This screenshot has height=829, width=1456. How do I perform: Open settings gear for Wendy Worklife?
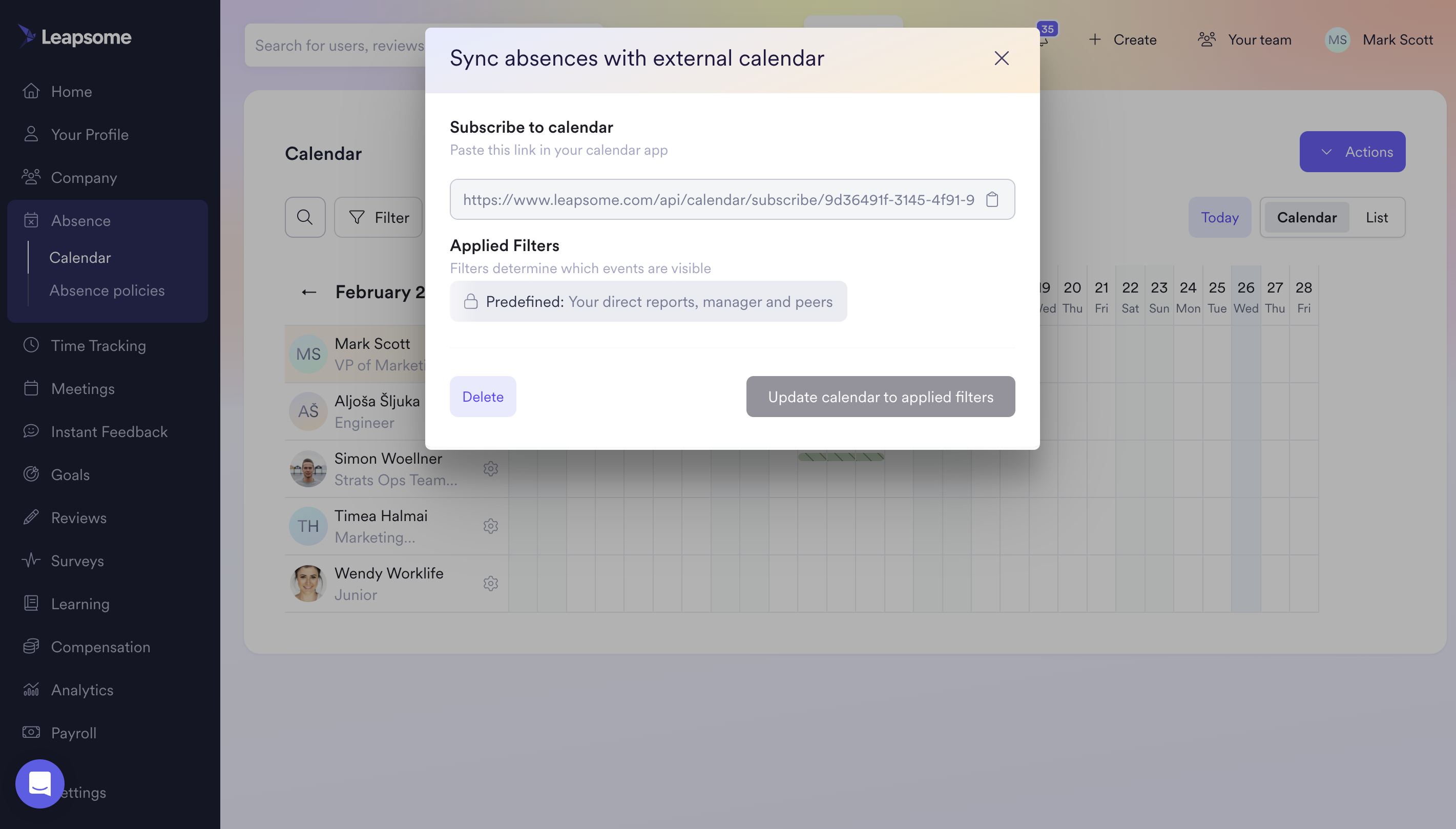click(x=490, y=584)
